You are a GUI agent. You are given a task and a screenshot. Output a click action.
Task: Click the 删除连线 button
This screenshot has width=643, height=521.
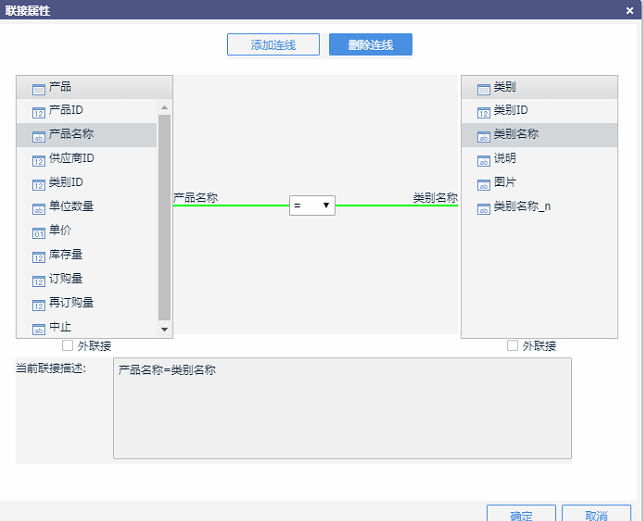tap(370, 44)
